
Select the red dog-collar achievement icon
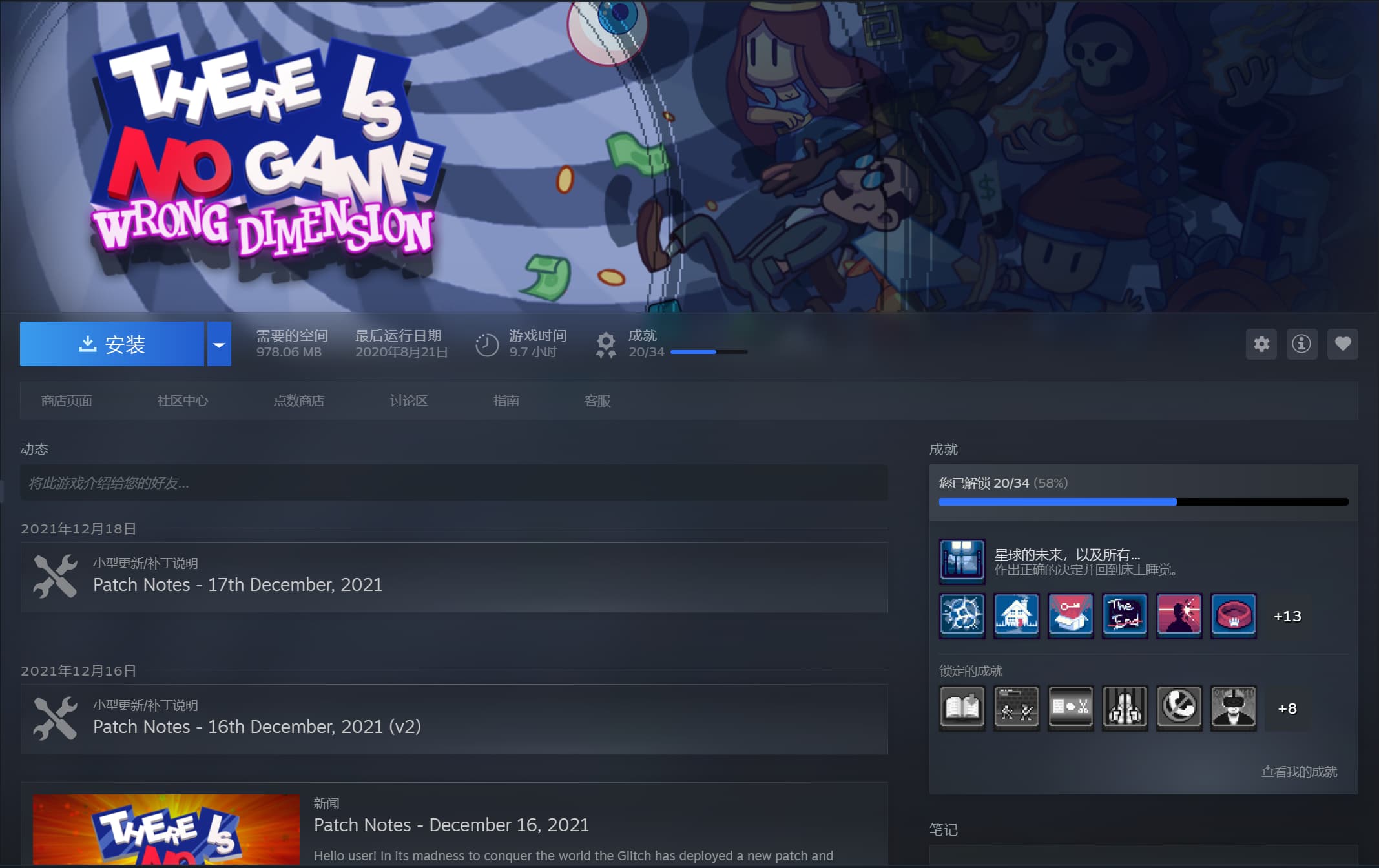[x=1233, y=616]
